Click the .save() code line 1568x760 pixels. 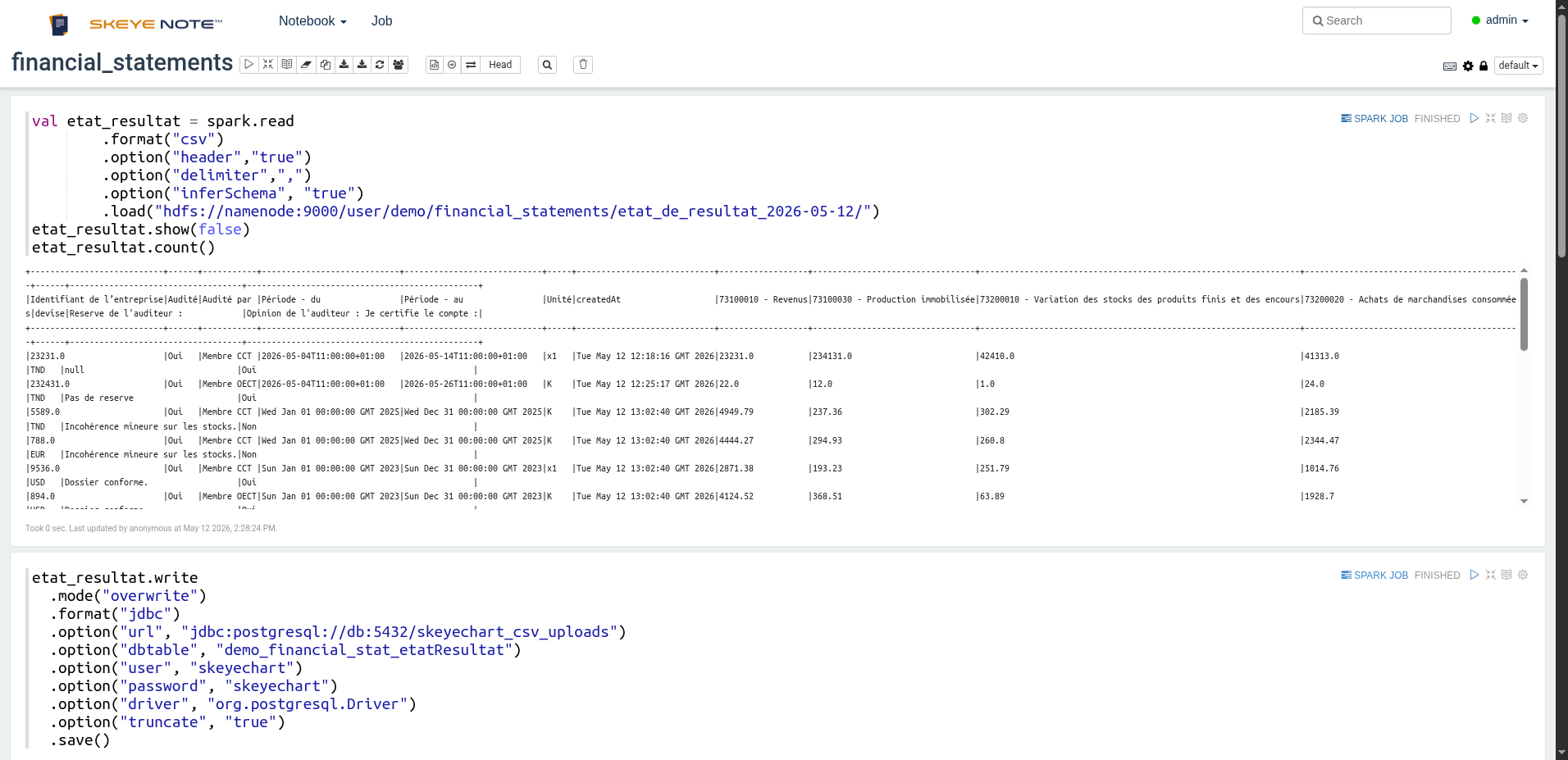80,740
